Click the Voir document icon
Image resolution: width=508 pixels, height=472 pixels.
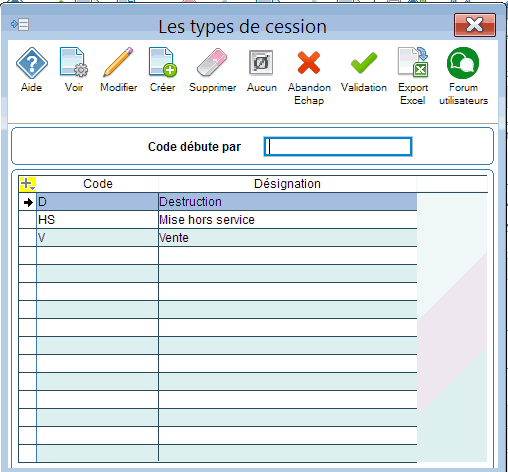point(74,62)
